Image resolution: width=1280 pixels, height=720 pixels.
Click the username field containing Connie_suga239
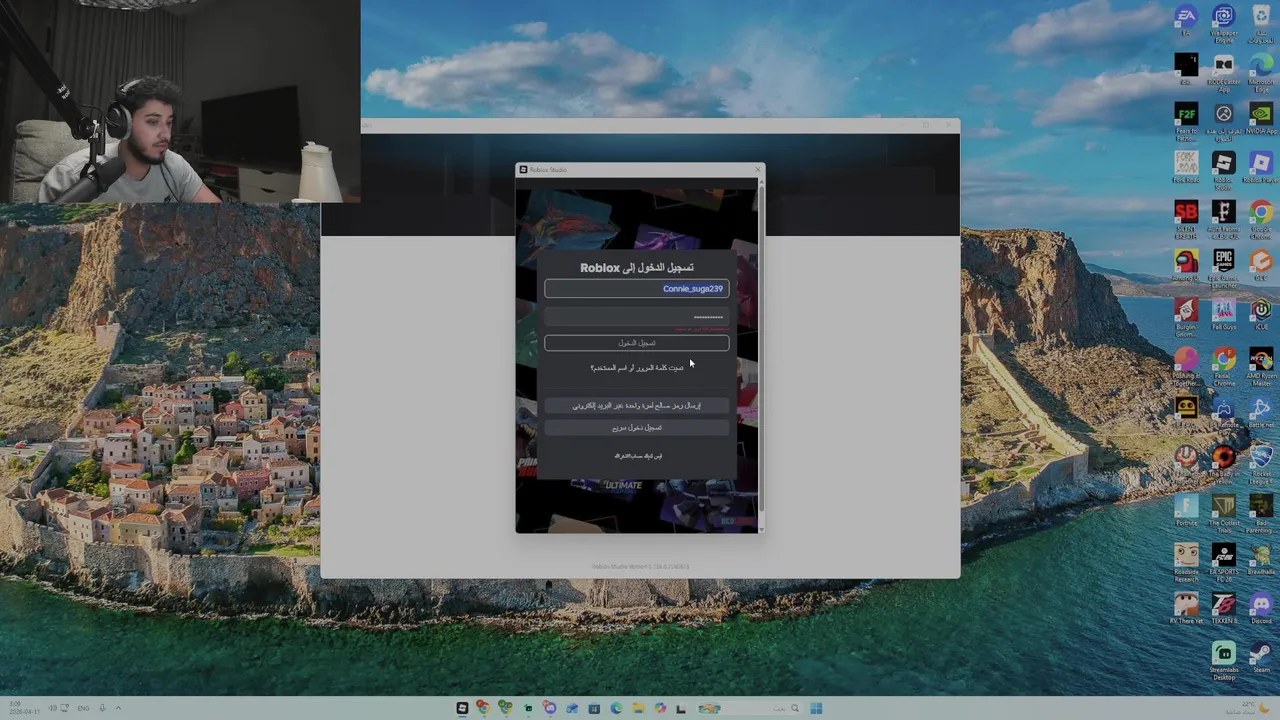(x=637, y=289)
